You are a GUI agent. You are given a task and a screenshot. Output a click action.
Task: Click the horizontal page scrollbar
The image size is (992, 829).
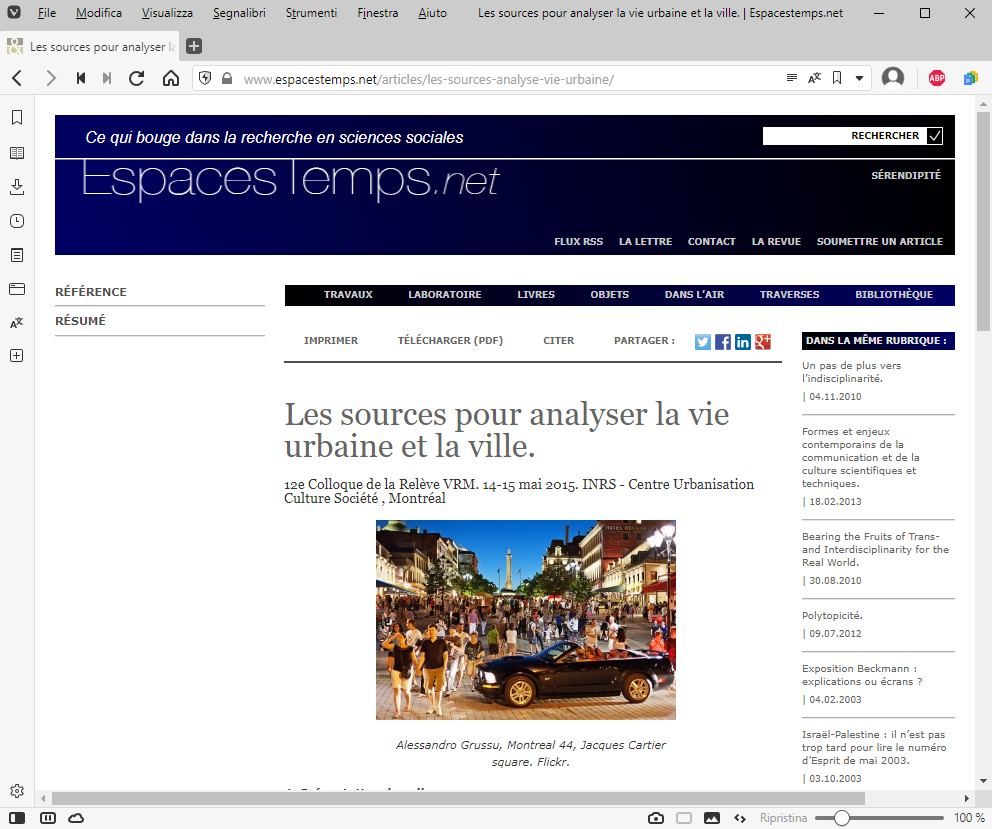457,798
